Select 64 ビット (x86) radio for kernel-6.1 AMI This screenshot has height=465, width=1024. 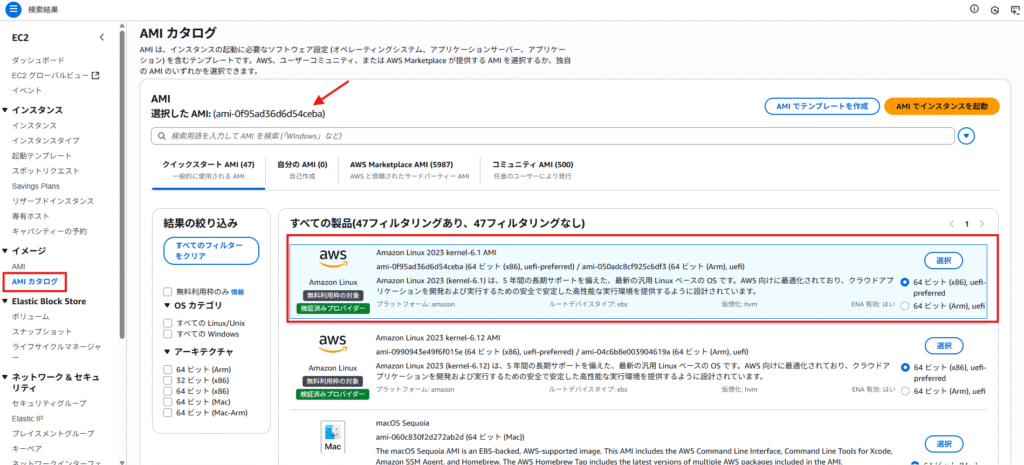(904, 283)
